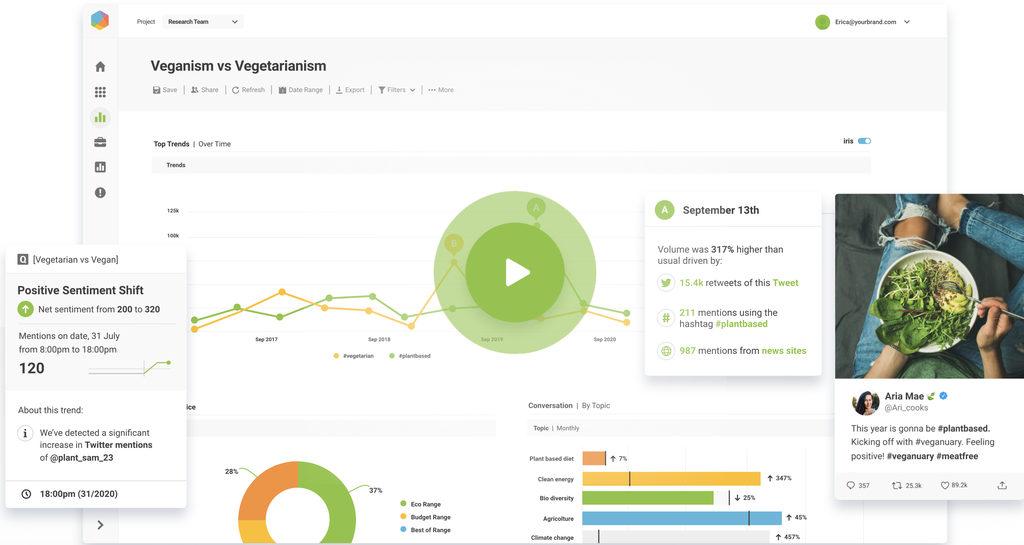The image size is (1024, 545).
Task: Click the comment icon on tweet card
Action: pos(851,486)
